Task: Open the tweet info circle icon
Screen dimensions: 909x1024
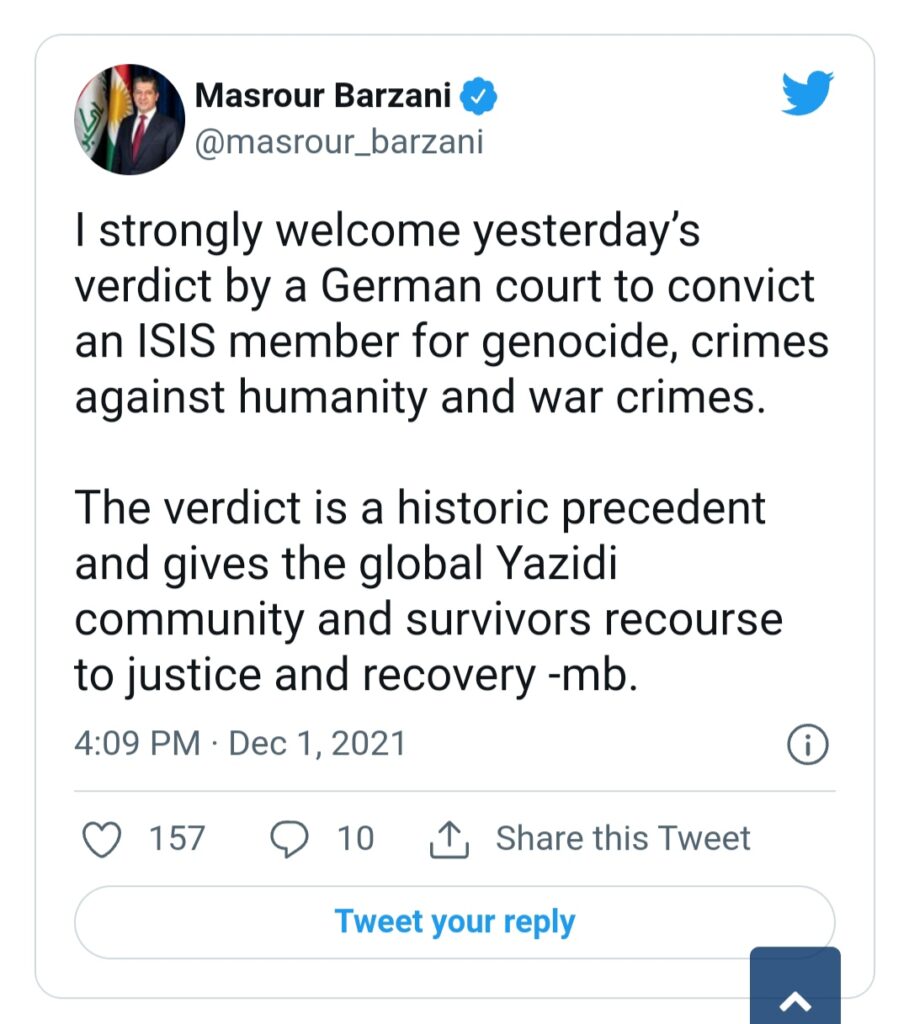Action: [x=807, y=743]
